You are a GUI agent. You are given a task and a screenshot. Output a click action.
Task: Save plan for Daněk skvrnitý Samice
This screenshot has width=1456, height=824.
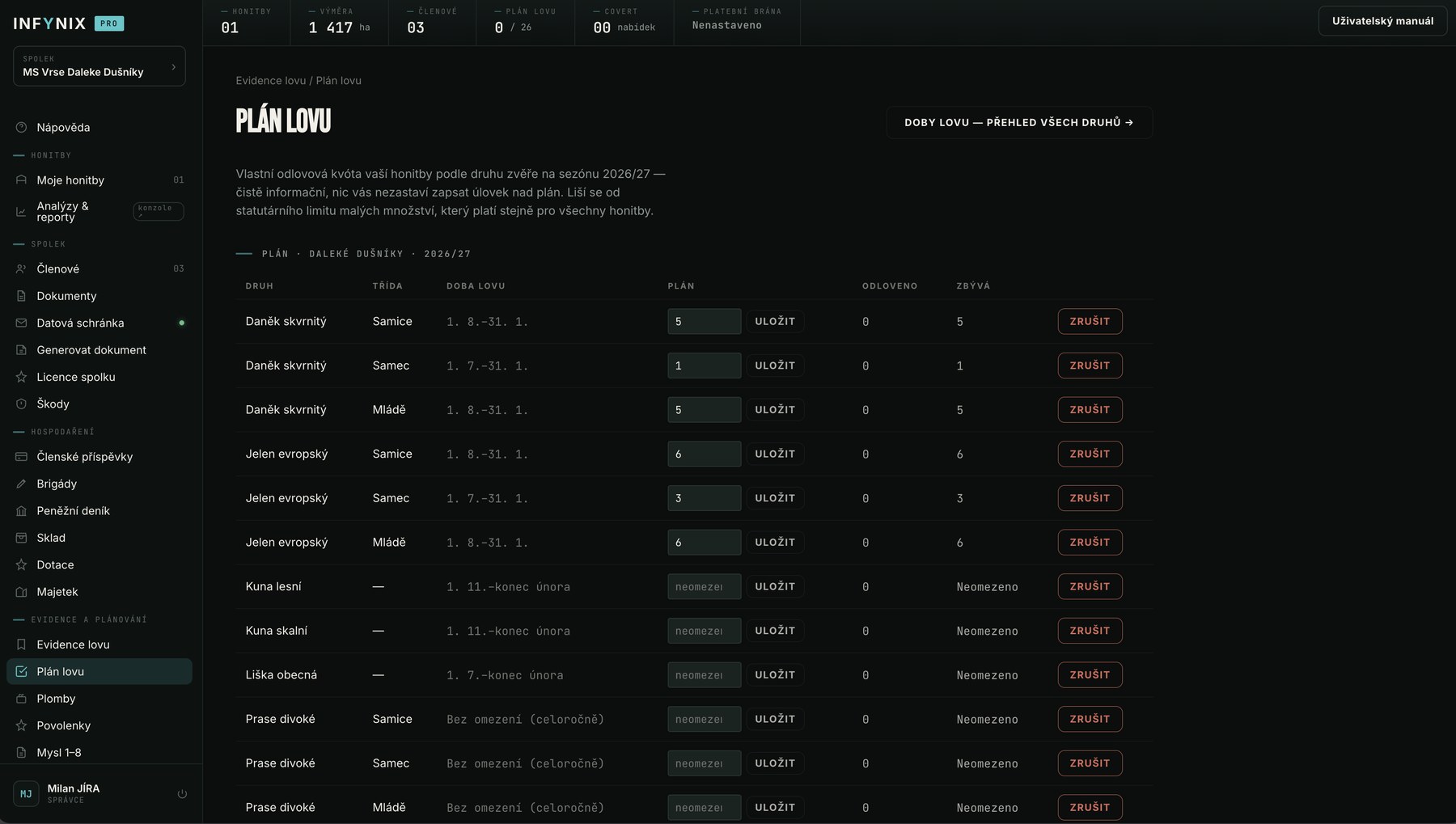point(775,322)
